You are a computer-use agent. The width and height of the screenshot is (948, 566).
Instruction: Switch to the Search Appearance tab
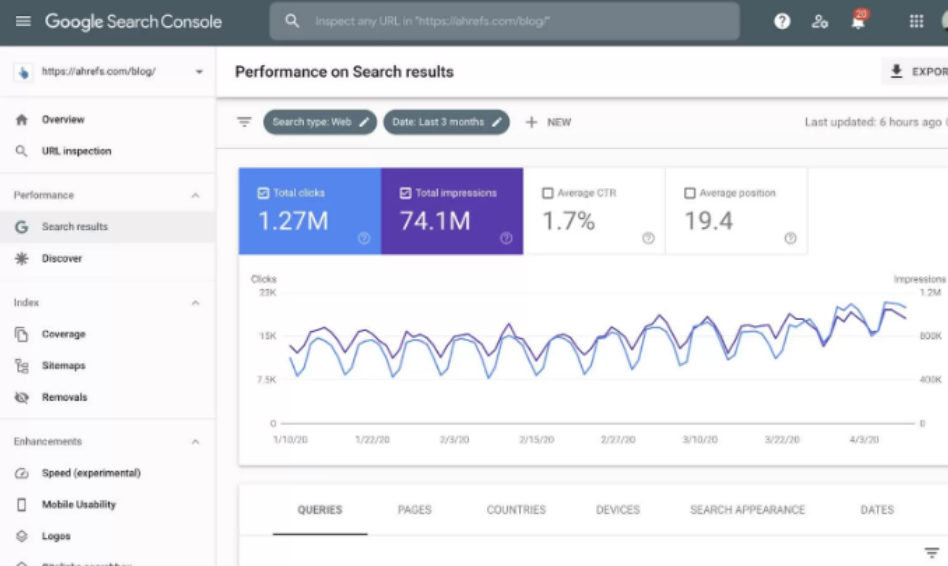click(x=748, y=510)
